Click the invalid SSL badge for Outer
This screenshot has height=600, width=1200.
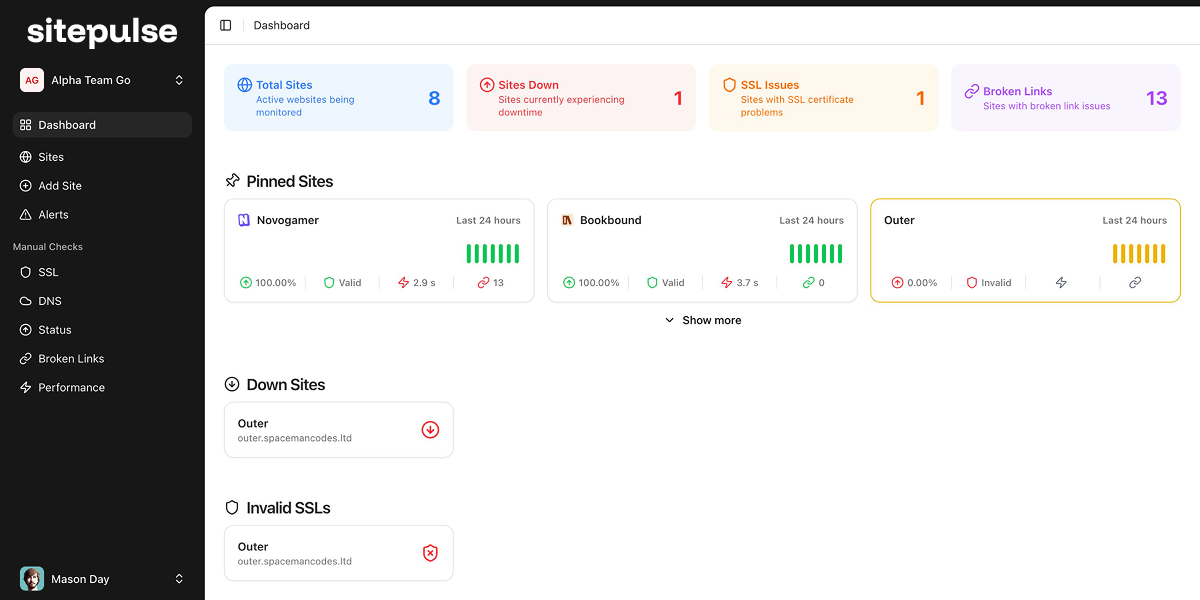430,552
